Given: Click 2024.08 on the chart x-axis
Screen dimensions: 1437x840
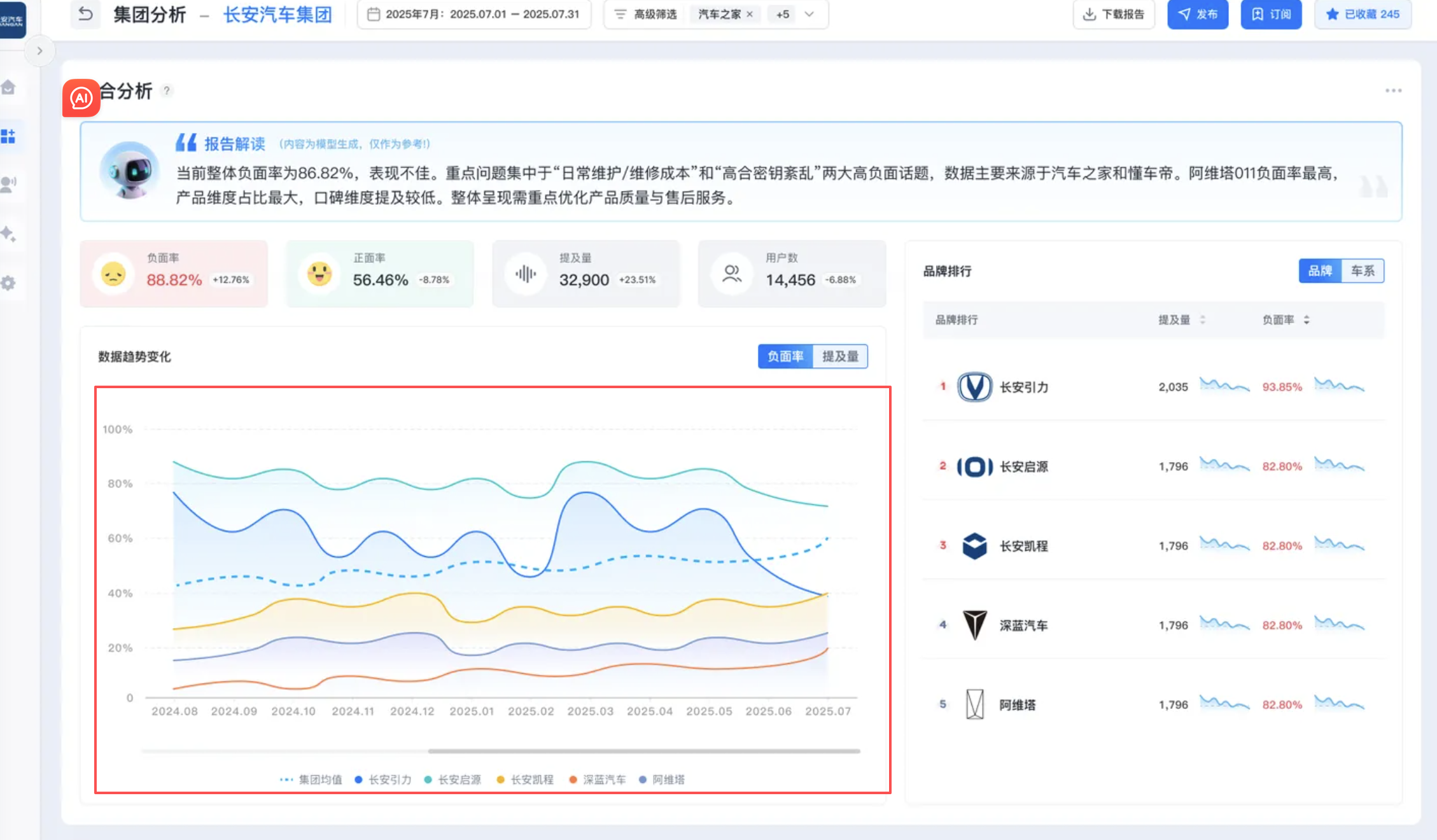Looking at the screenshot, I should tap(174, 711).
